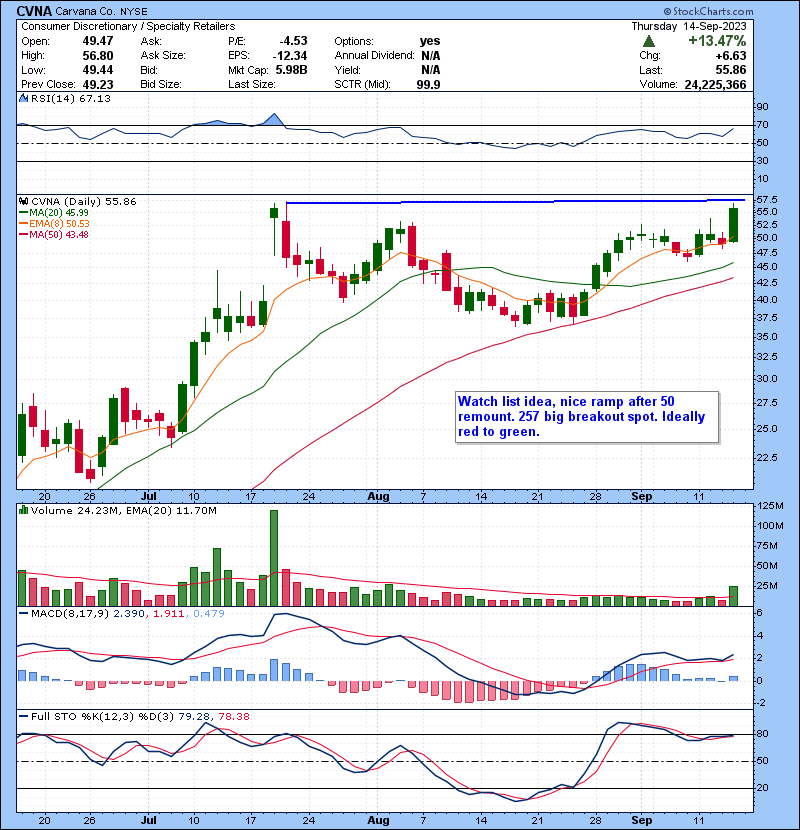The image size is (800, 830).
Task: Click the 'Watch list idea' annotation box
Action: tap(587, 417)
